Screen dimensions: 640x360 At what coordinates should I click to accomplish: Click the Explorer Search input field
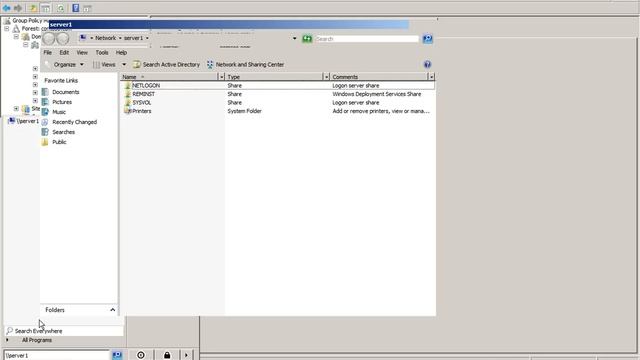pyautogui.click(x=367, y=39)
